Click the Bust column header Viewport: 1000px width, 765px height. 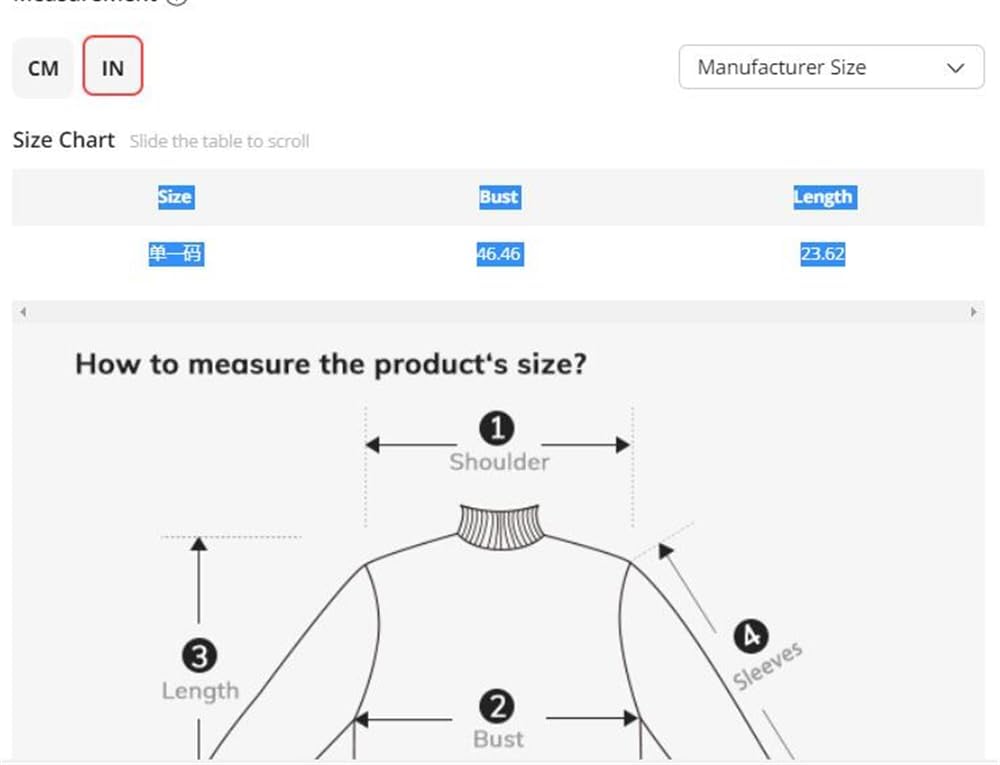pos(498,197)
